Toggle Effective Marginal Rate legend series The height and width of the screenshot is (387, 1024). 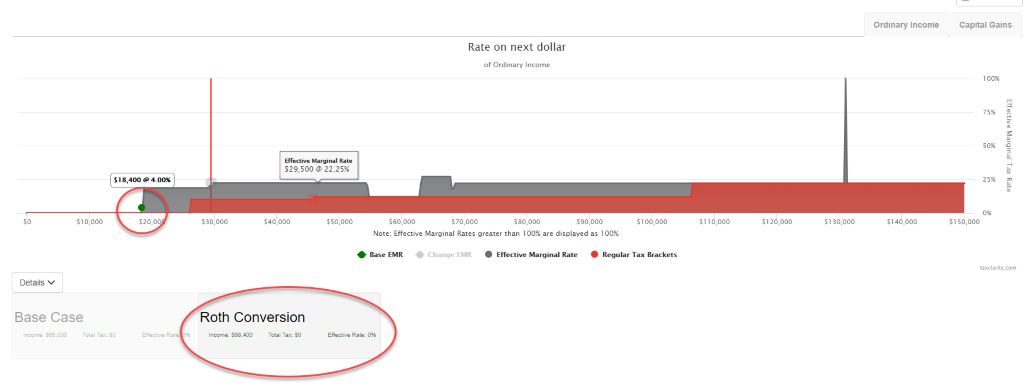[x=530, y=255]
